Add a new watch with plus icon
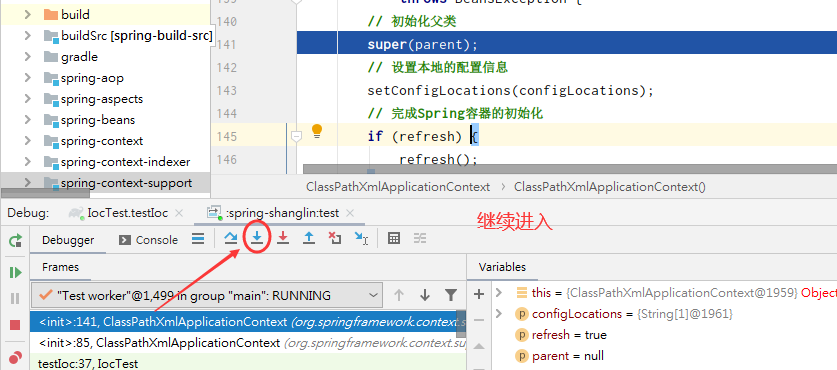Viewport: 837px width, 370px height. point(479,294)
